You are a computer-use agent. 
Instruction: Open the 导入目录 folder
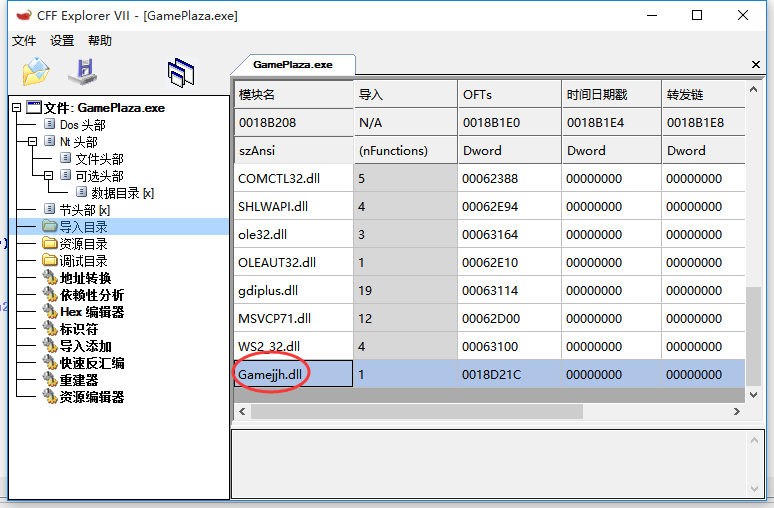click(x=83, y=227)
